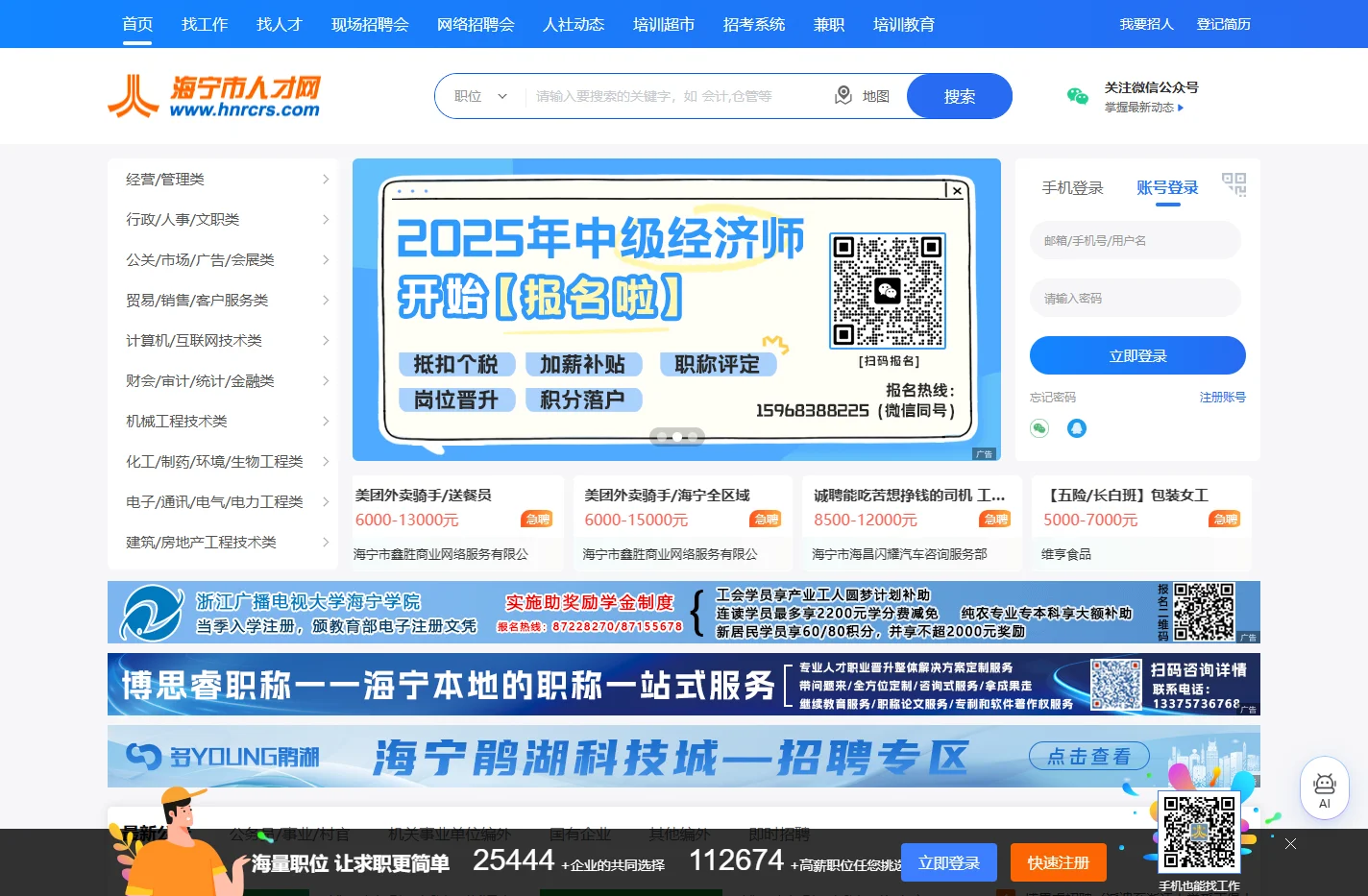Click the 忘记密码 link
This screenshot has width=1368, height=896.
(1053, 397)
